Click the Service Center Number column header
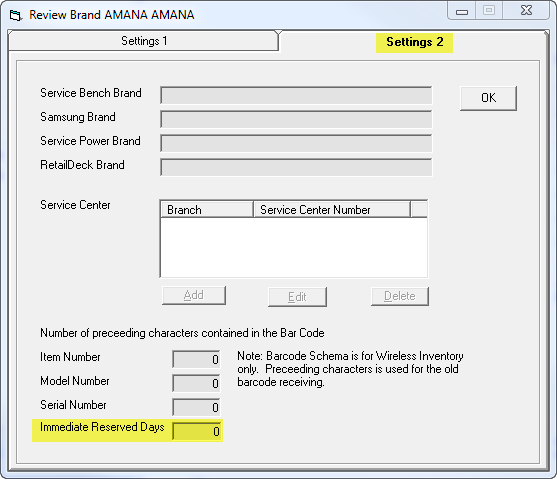The height and width of the screenshot is (479, 557). pyautogui.click(x=332, y=210)
